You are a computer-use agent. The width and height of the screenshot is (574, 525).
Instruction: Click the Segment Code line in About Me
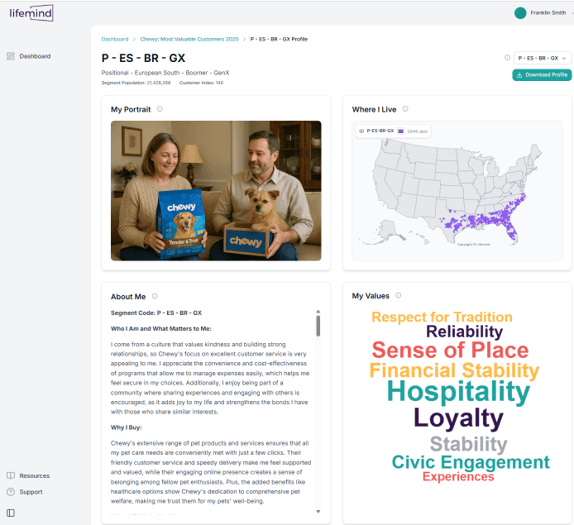coord(156,313)
